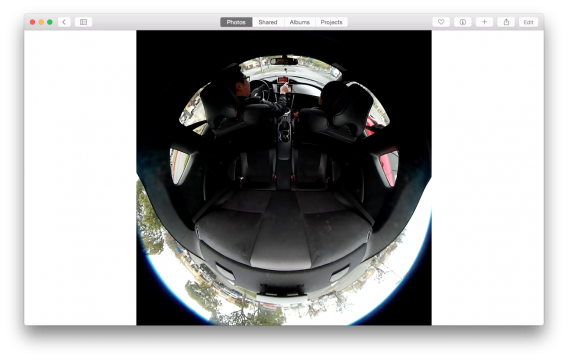This screenshot has width=568, height=360.
Task: Show photo info with the info button
Action: [x=463, y=22]
